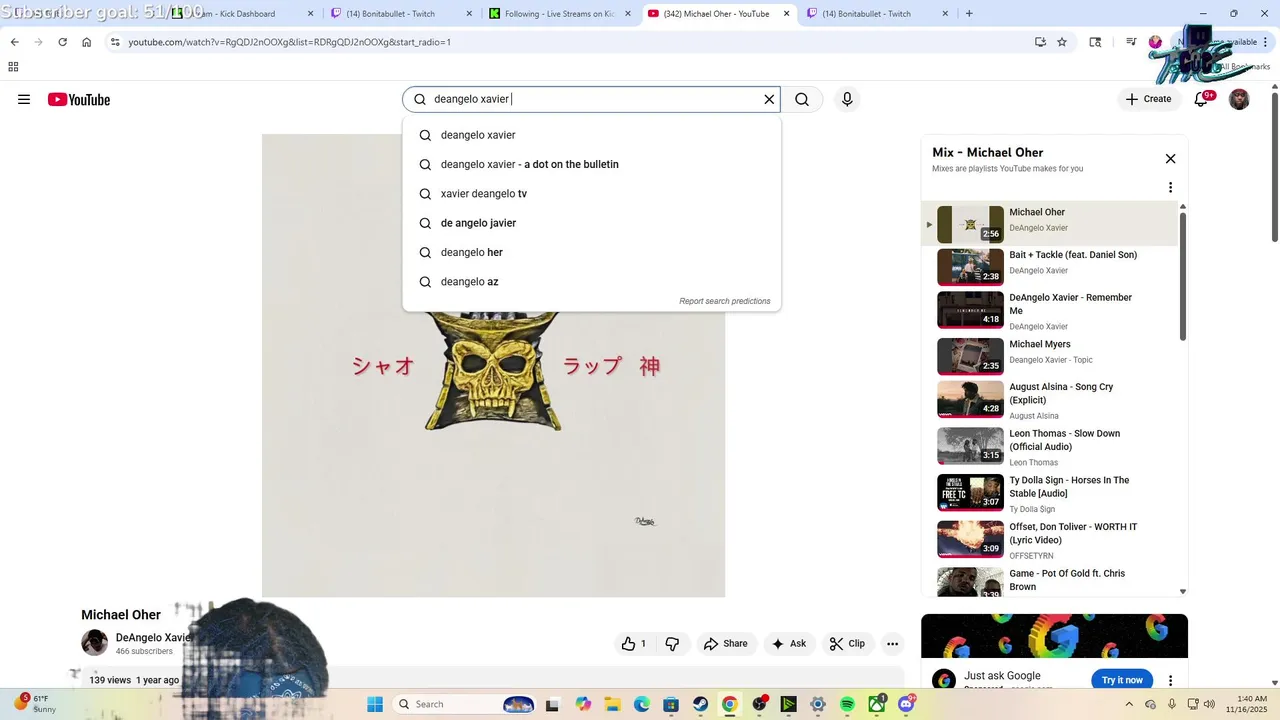This screenshot has height=720, width=1280.
Task: Open the account avatar menu
Action: [1239, 99]
